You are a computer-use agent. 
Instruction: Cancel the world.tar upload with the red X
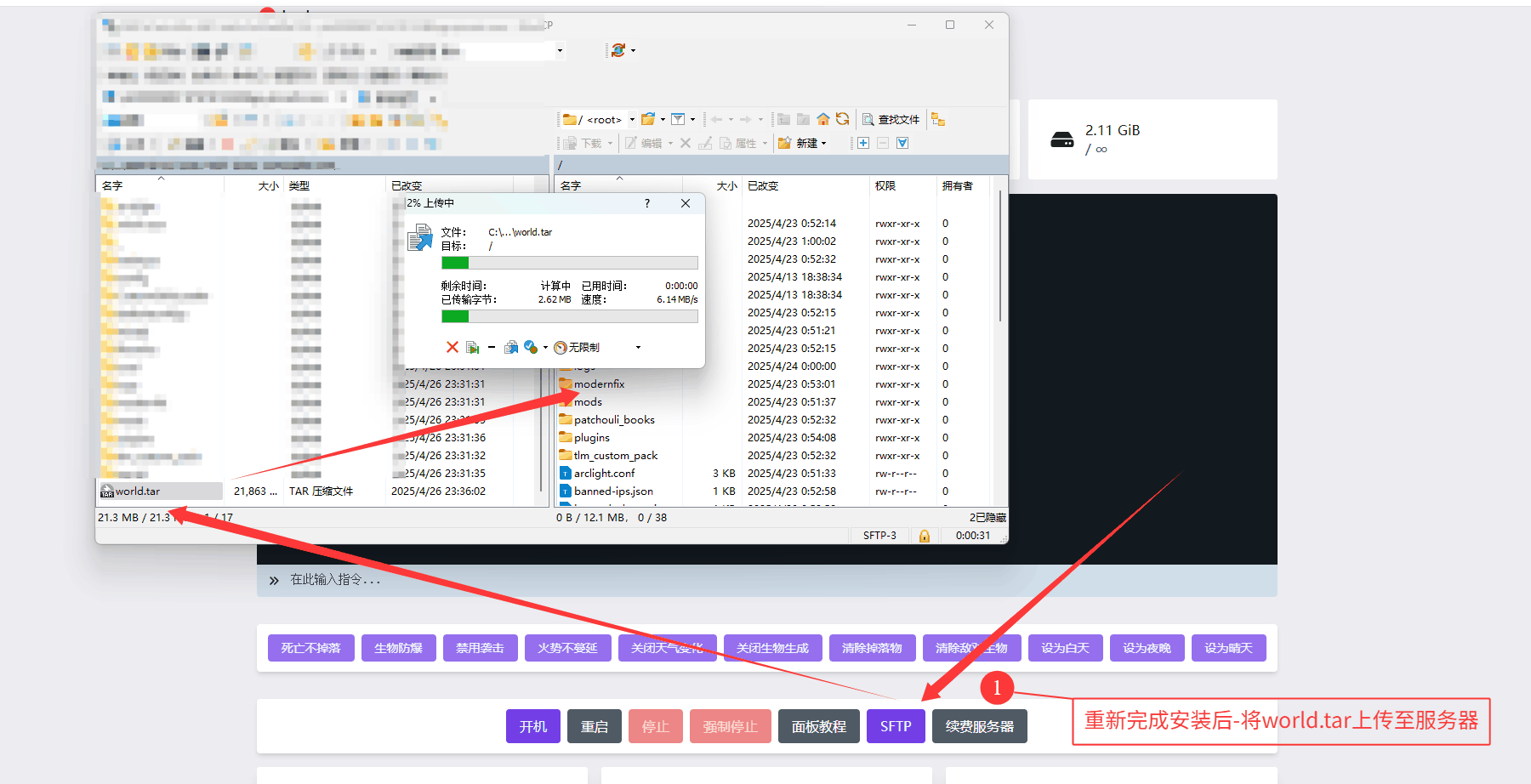click(452, 347)
